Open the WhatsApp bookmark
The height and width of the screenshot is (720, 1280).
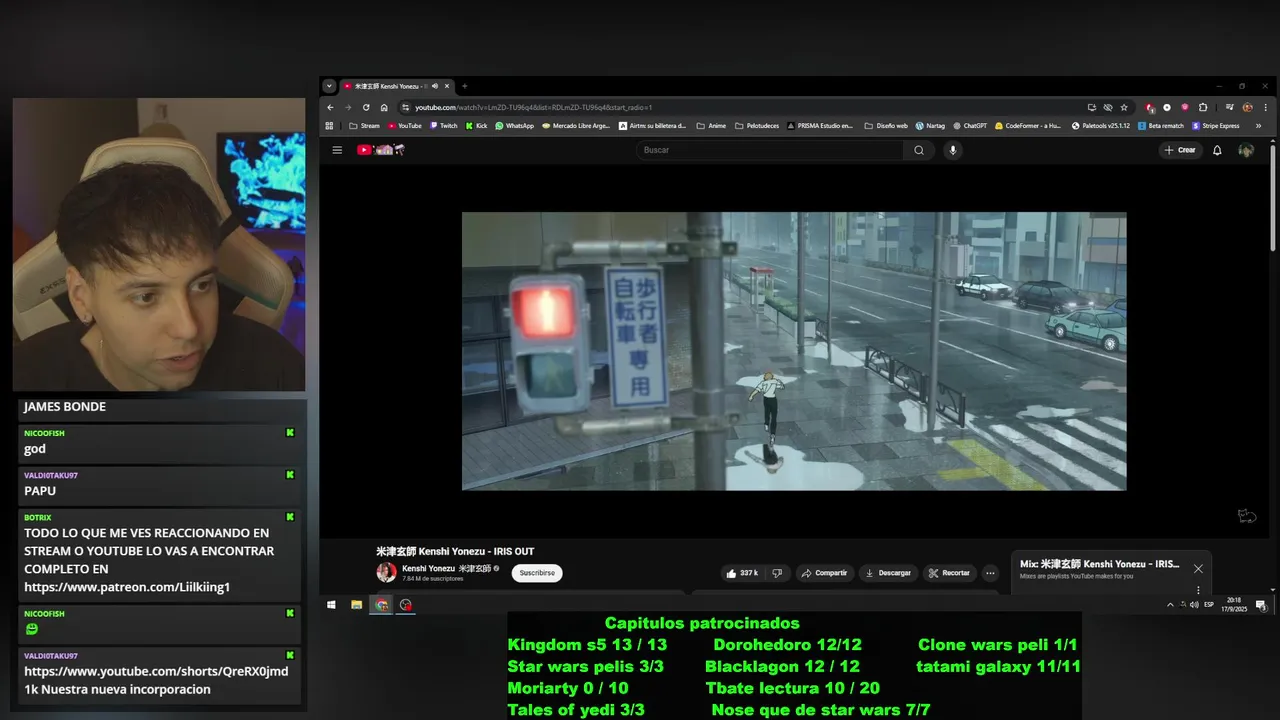pyautogui.click(x=515, y=126)
